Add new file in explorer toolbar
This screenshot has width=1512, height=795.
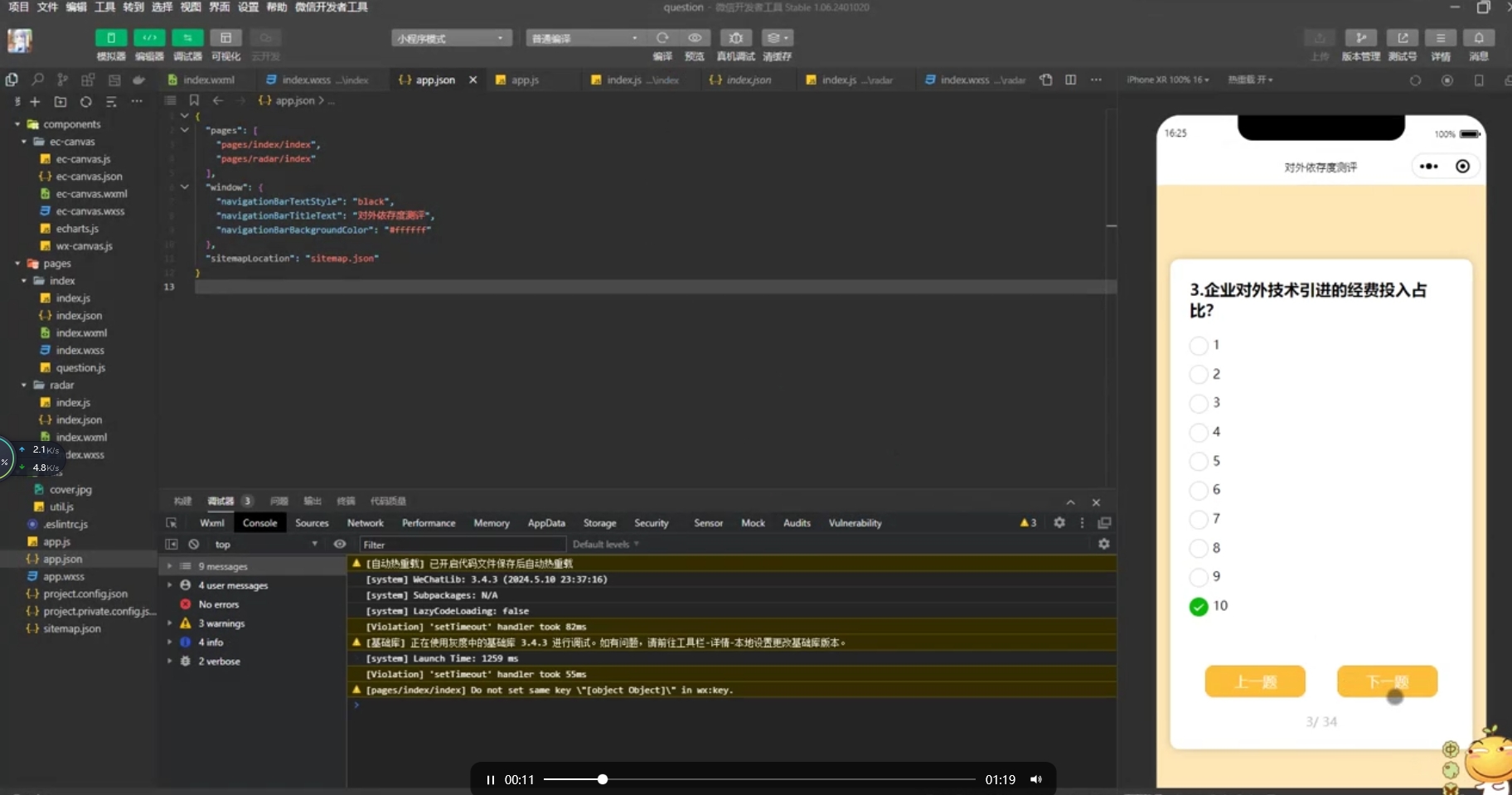click(x=35, y=101)
